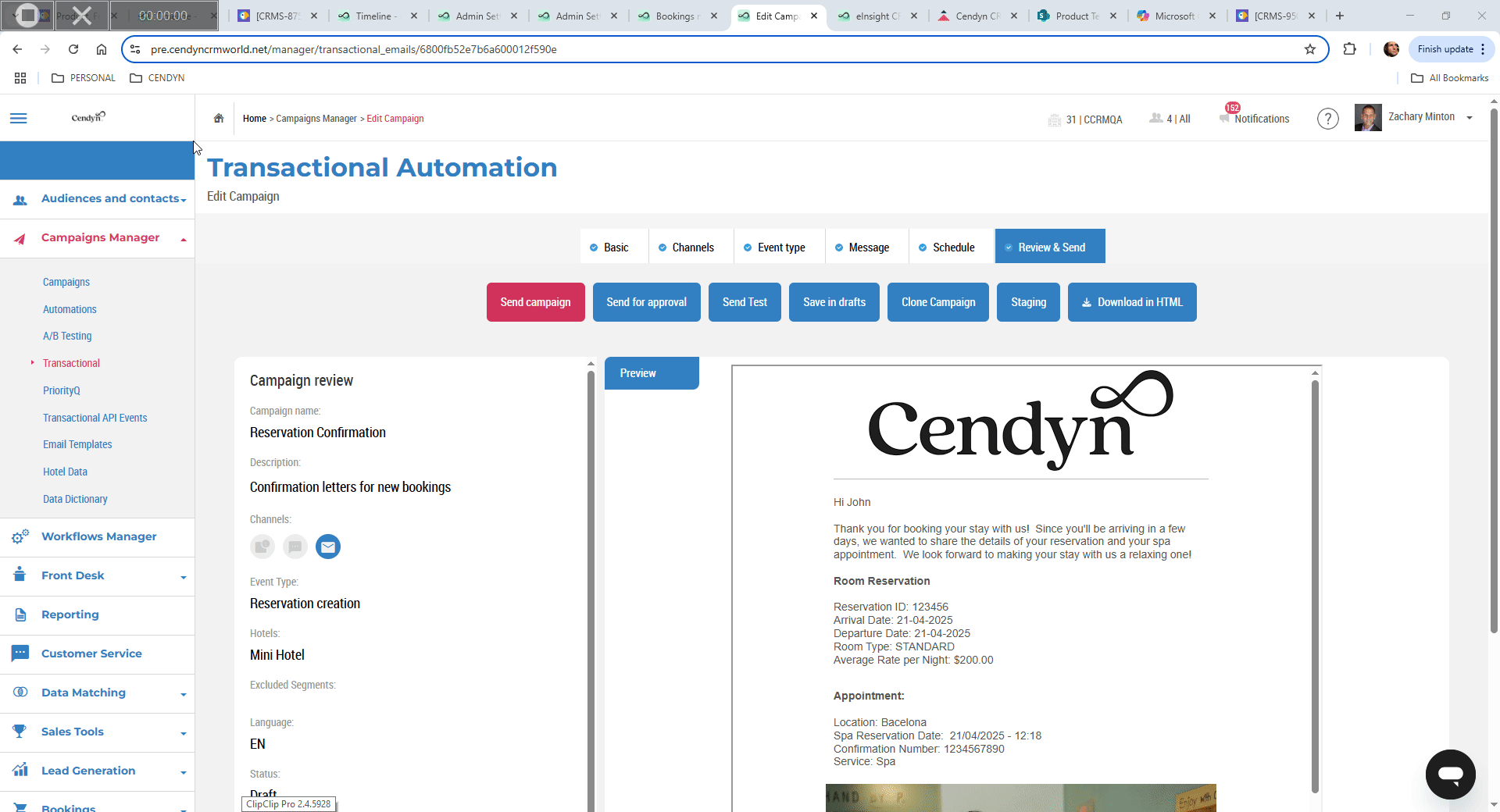Open A/B Testing in the sidebar
Image resolution: width=1500 pixels, height=812 pixels.
tap(67, 336)
